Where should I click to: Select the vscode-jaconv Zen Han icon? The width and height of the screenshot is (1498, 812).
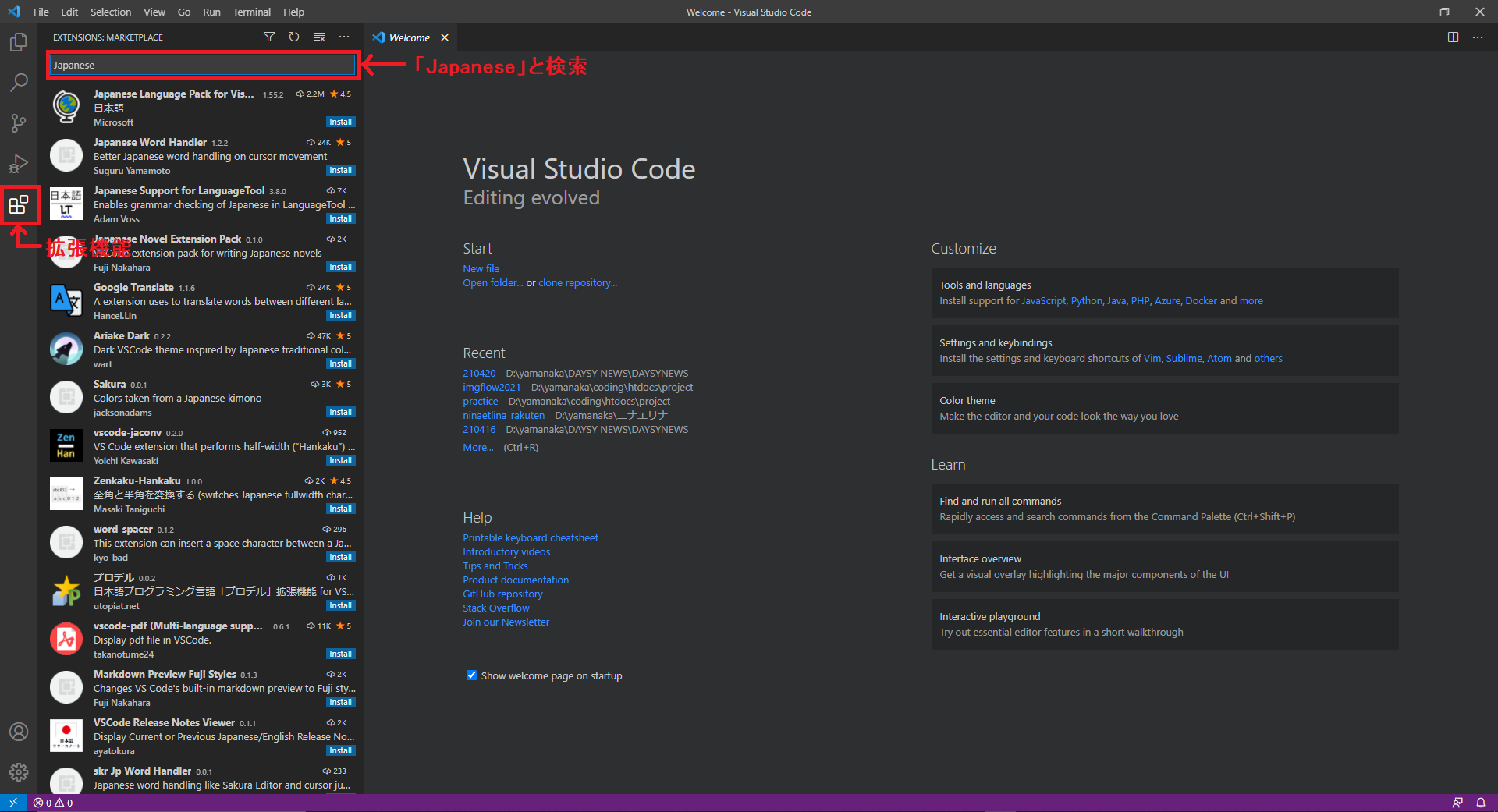66,445
